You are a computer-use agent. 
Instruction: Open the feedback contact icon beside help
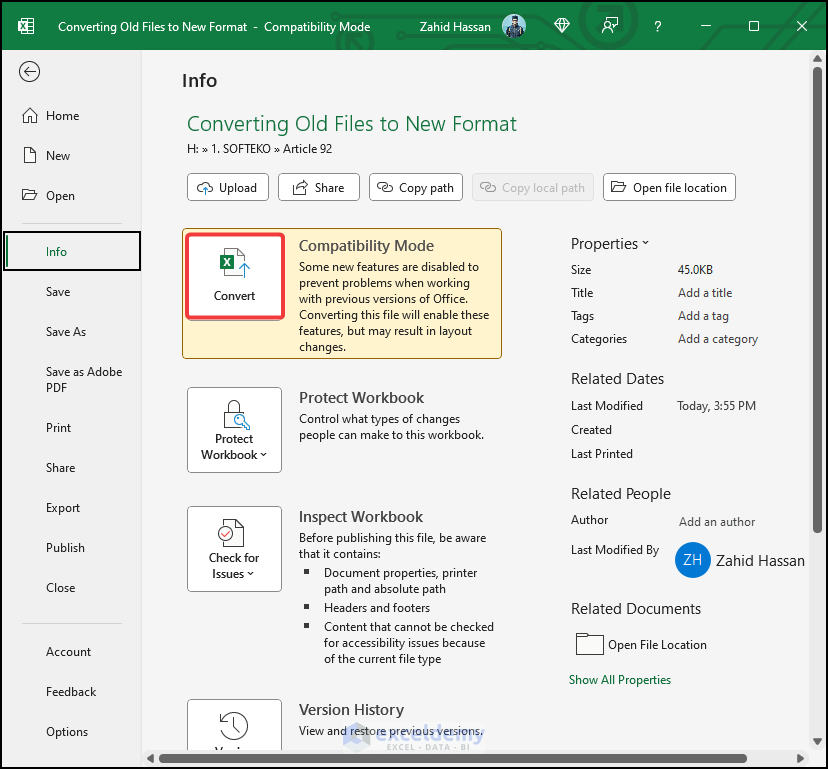tap(609, 26)
